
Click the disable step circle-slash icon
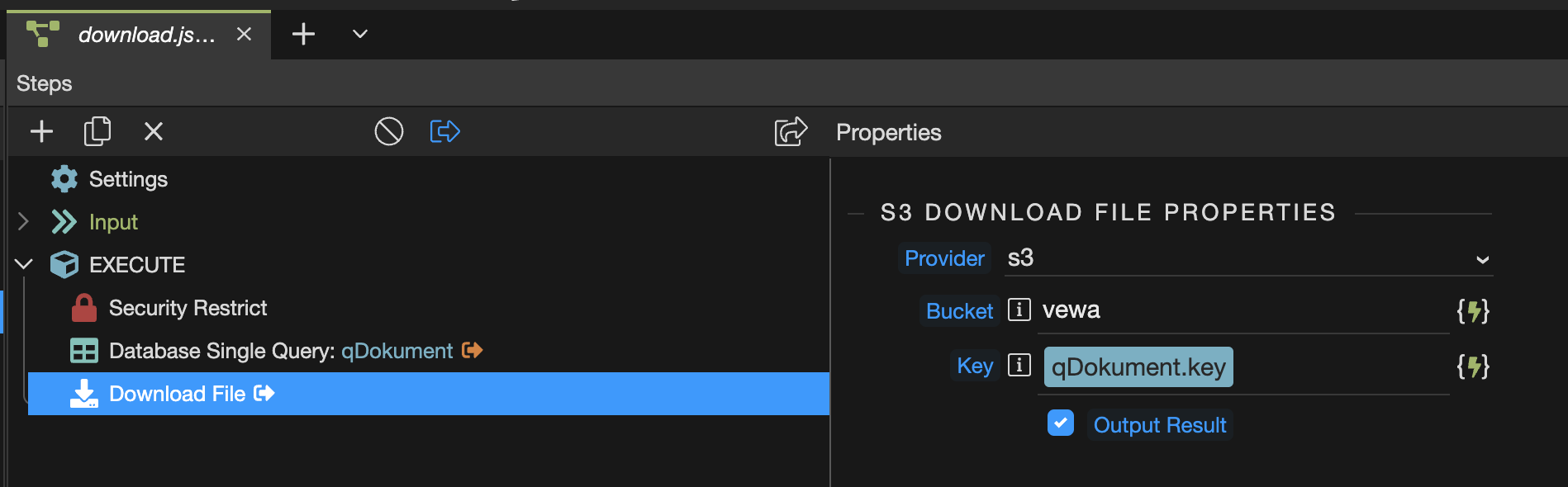point(389,131)
